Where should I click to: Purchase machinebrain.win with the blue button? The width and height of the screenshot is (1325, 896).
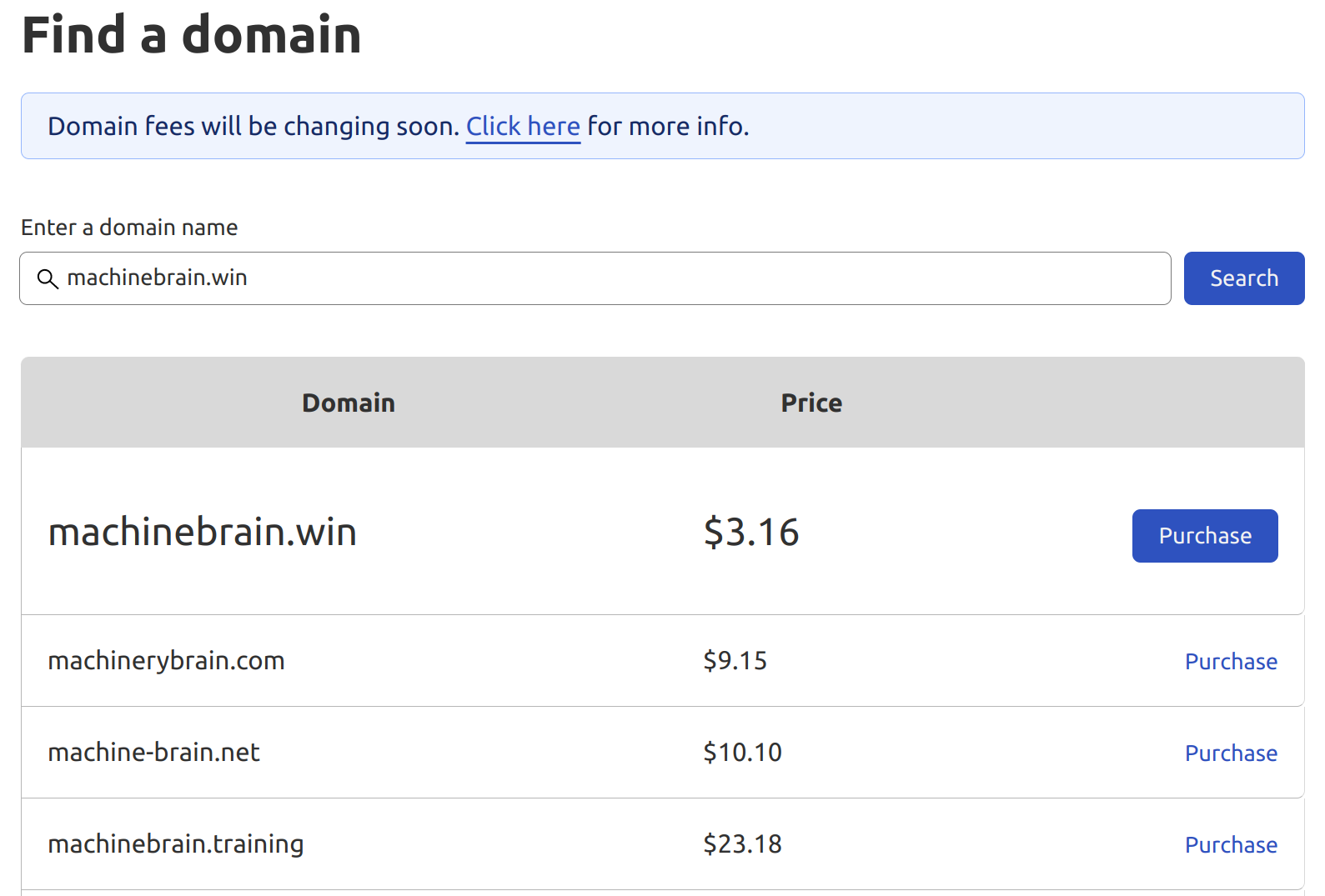(1205, 536)
